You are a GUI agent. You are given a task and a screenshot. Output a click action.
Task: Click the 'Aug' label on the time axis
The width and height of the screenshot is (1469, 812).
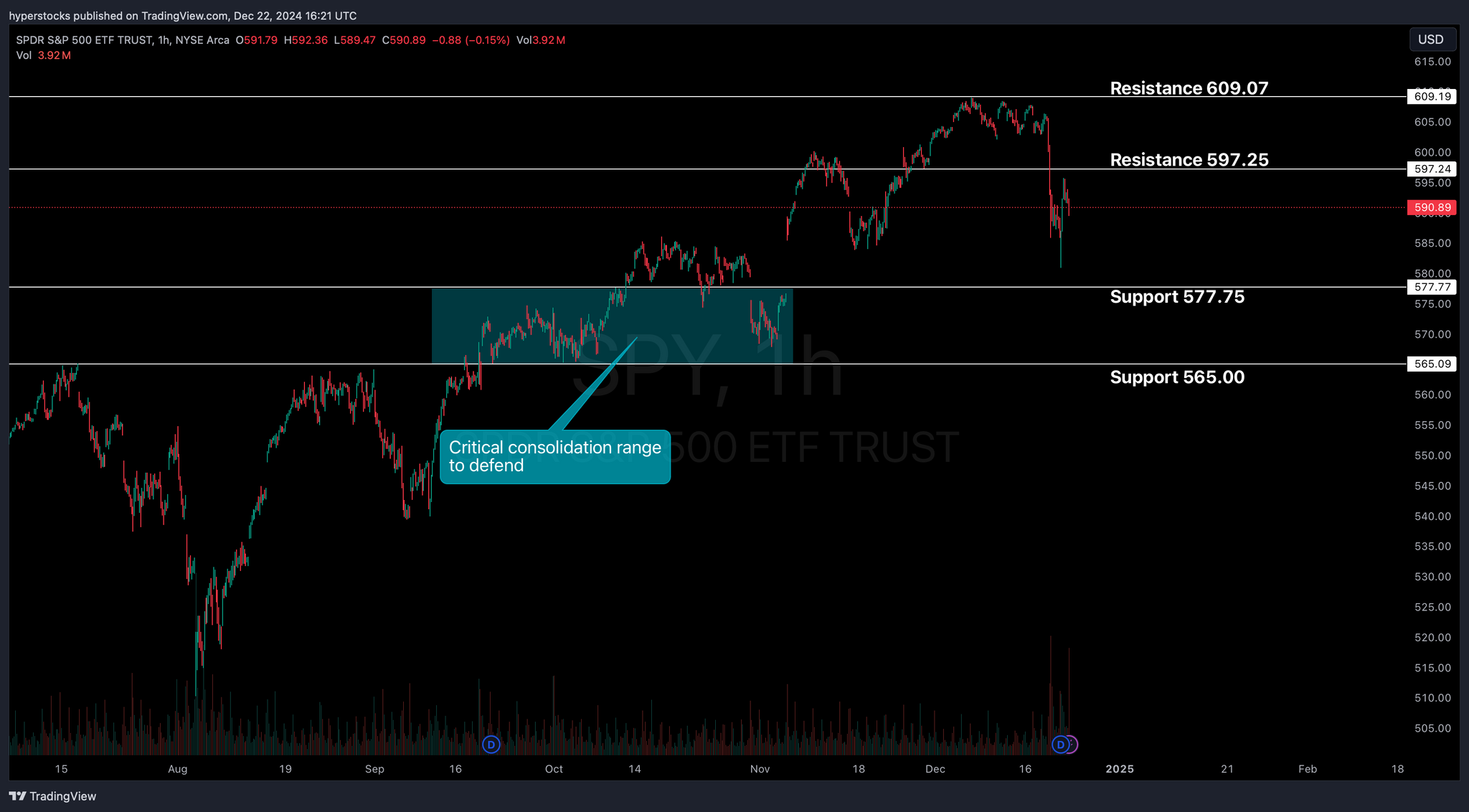177,769
